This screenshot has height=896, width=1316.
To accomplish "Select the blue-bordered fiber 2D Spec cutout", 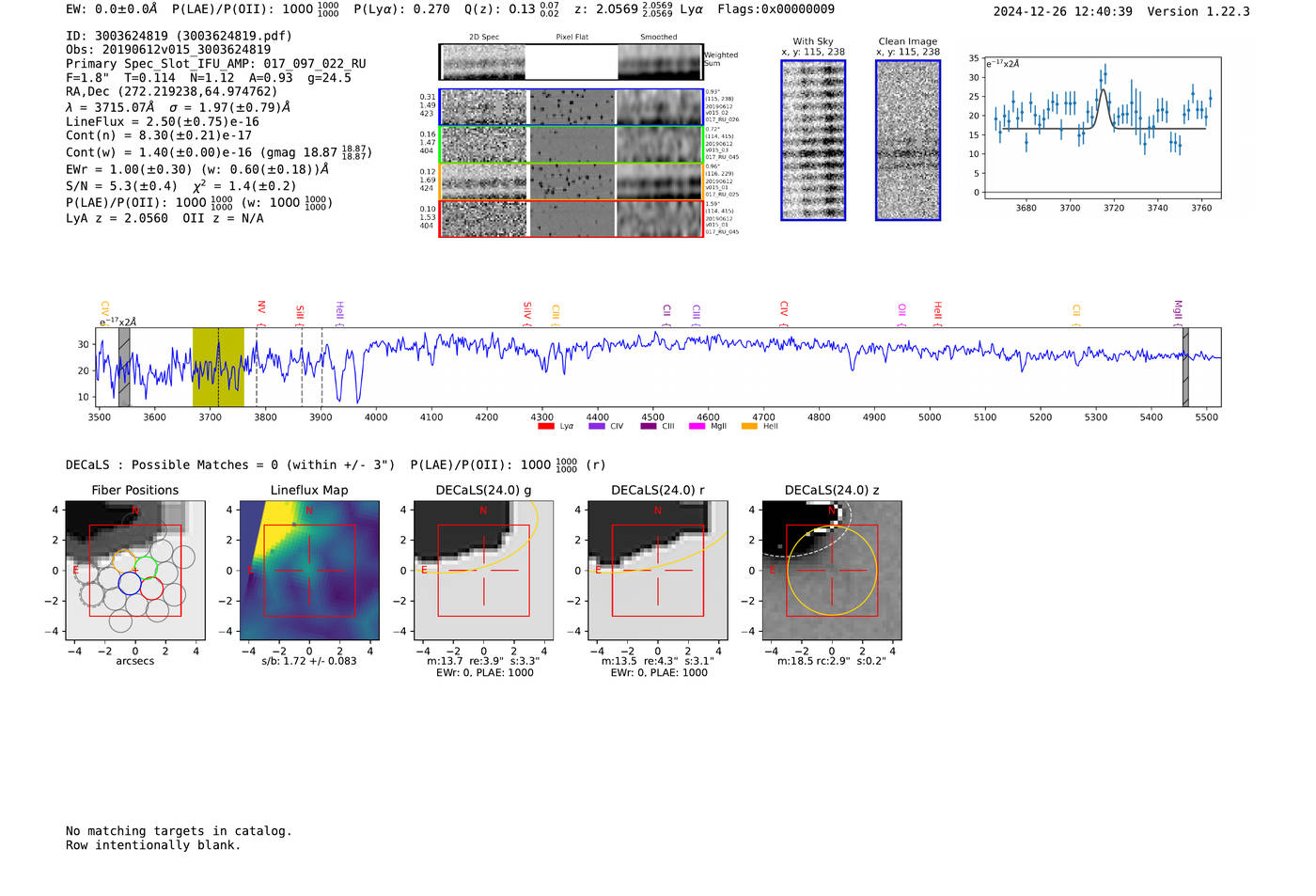I will [484, 107].
